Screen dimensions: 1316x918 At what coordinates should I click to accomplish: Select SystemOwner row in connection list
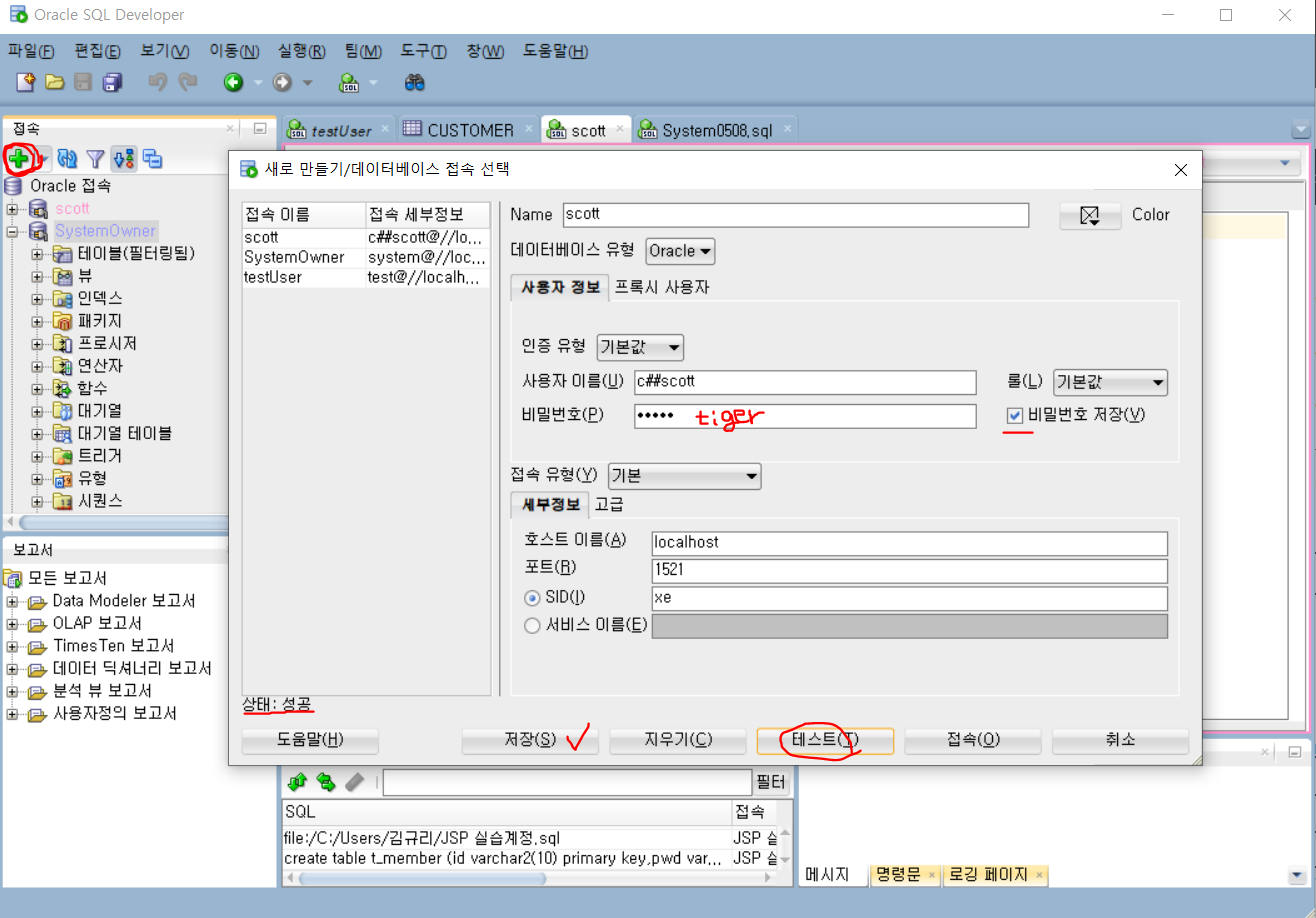pyautogui.click(x=366, y=257)
